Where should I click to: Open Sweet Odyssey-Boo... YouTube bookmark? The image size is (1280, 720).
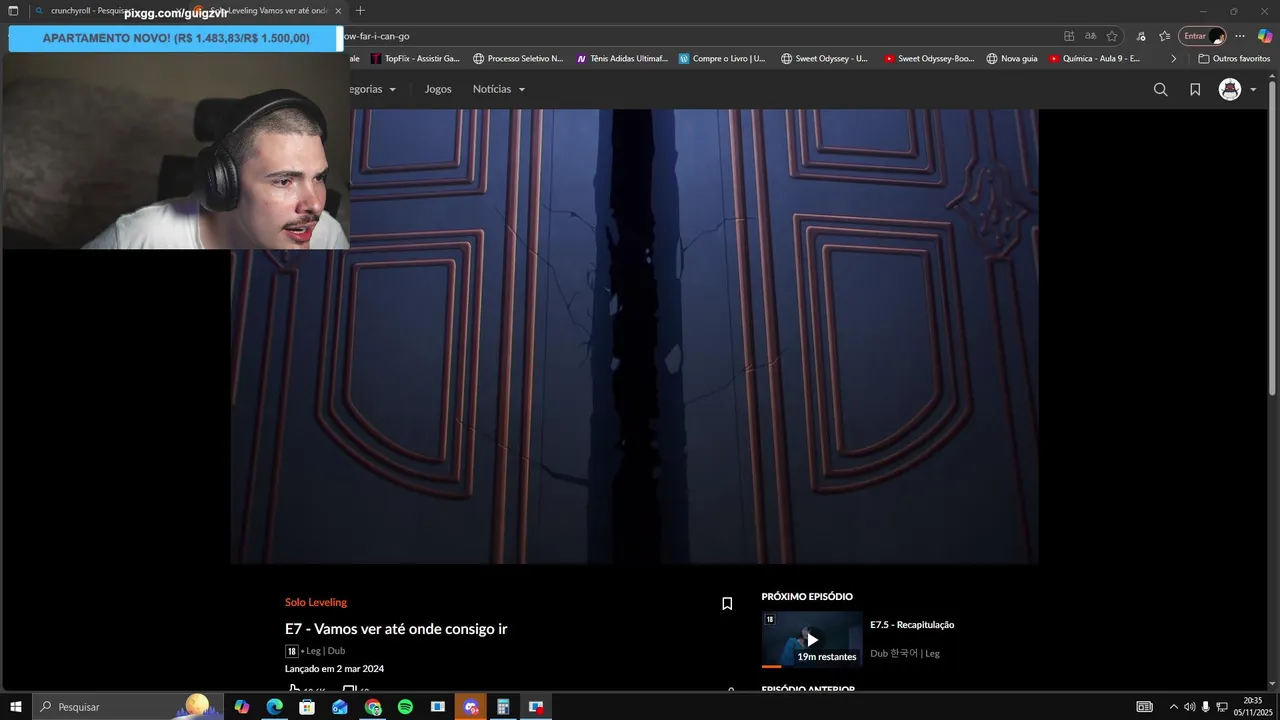point(929,59)
